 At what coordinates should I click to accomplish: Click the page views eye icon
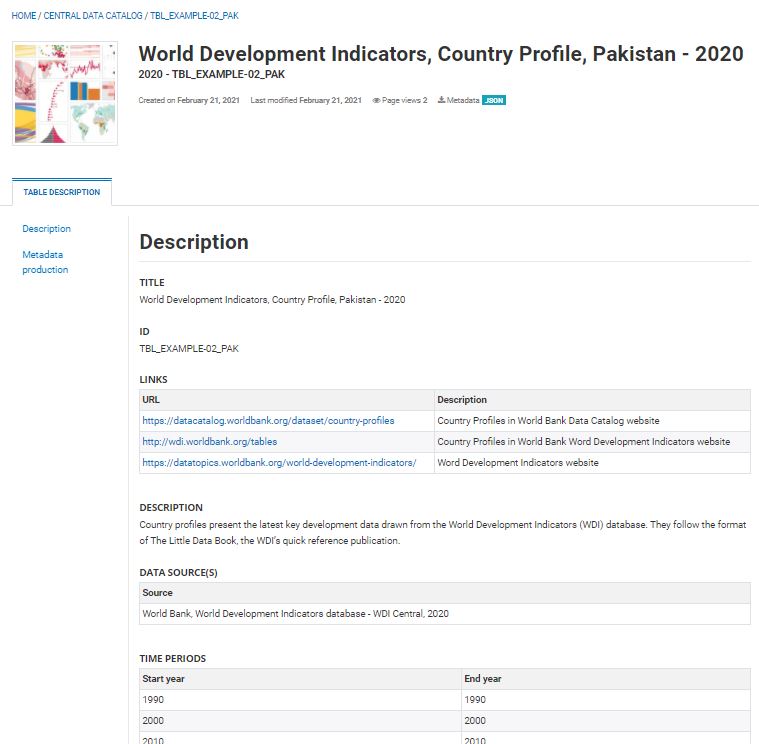click(x=376, y=101)
